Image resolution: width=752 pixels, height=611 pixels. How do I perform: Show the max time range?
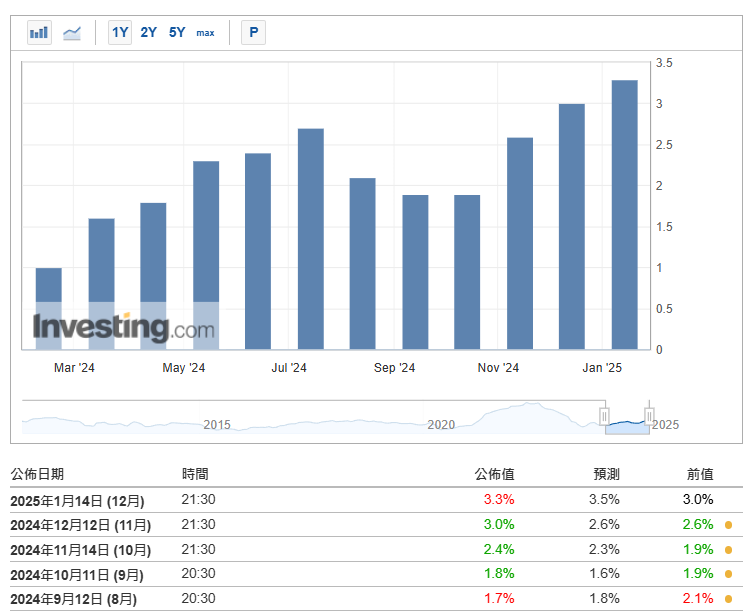coord(205,33)
